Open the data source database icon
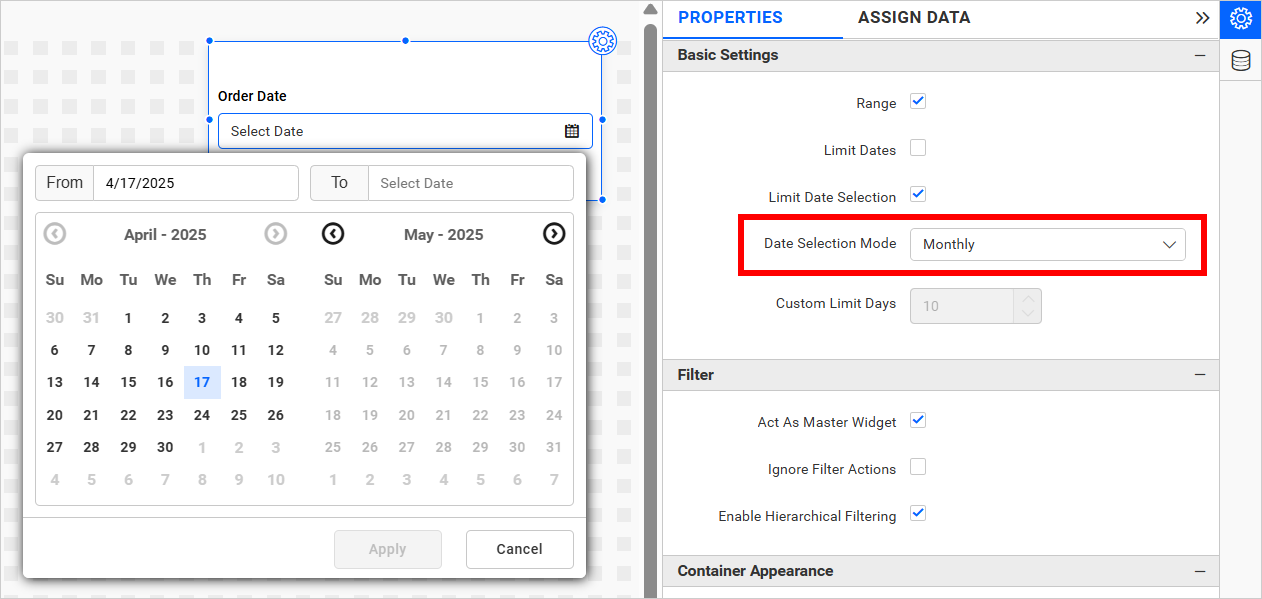 click(x=1240, y=61)
